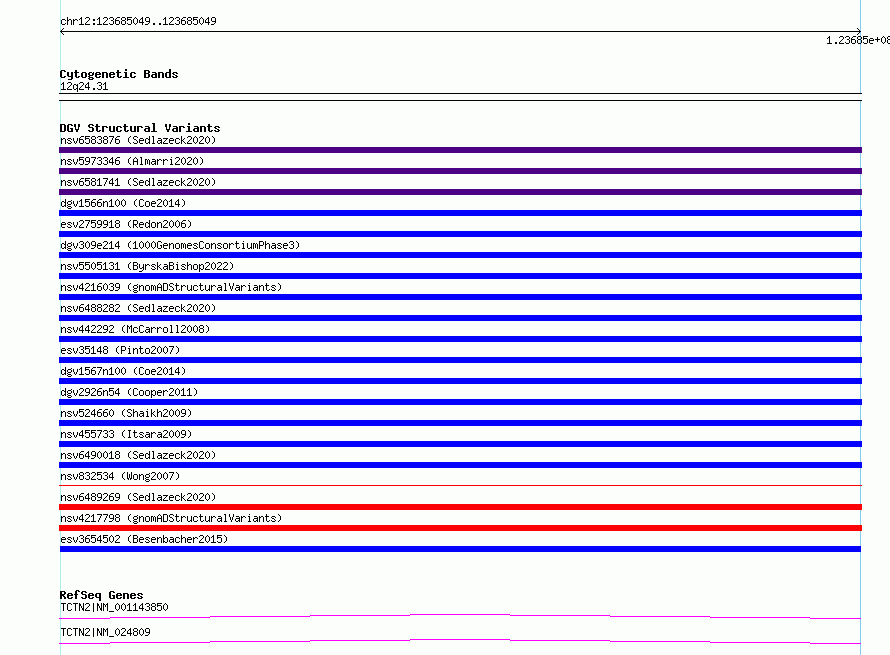Click the magenta gene line for TCTN2|NM_001143850
The image size is (890, 655).
tap(460, 616)
